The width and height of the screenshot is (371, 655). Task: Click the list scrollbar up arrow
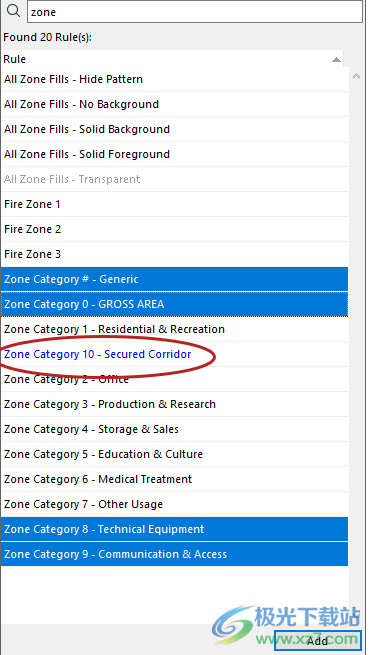click(356, 76)
